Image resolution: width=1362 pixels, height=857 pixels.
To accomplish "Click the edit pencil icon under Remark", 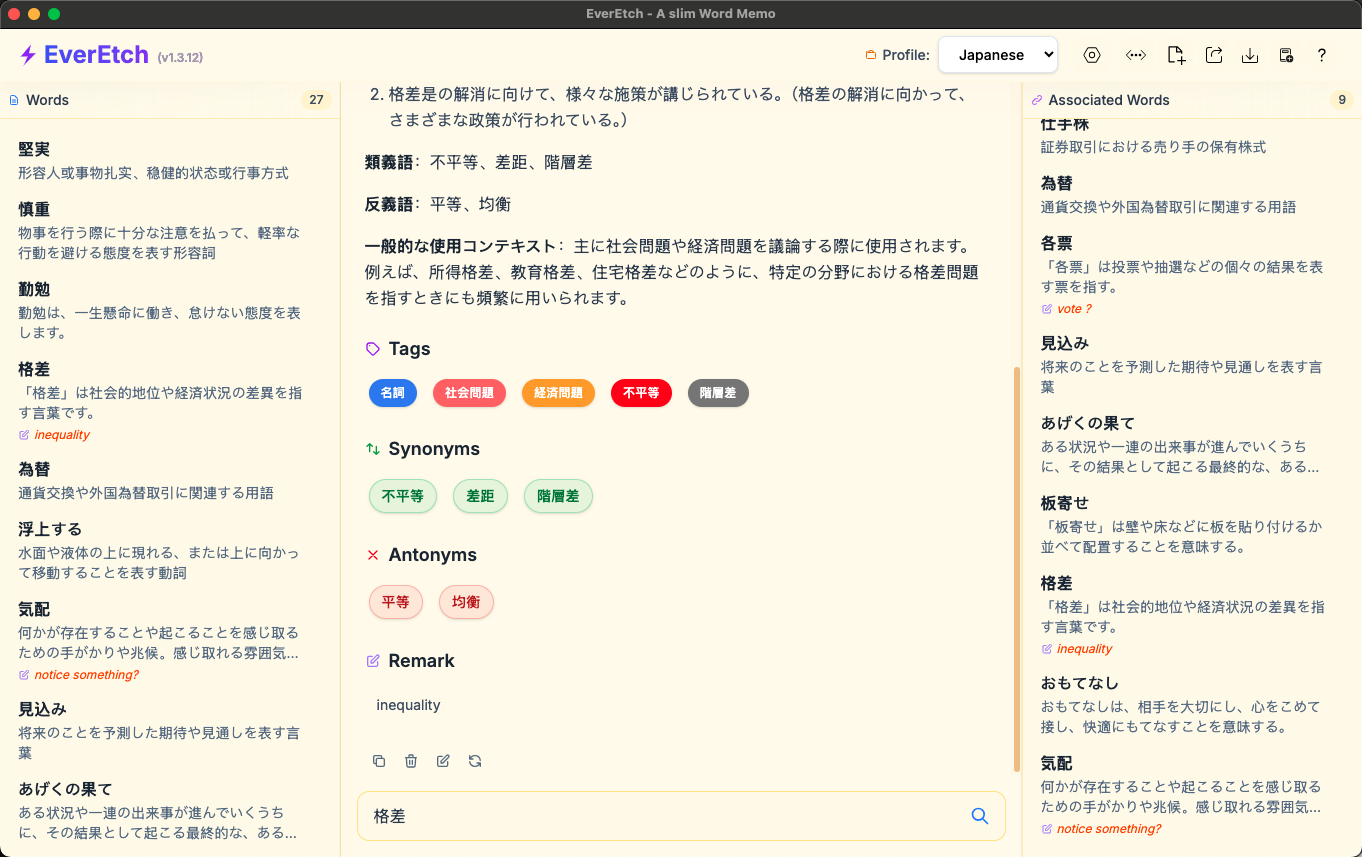I will pyautogui.click(x=443, y=761).
